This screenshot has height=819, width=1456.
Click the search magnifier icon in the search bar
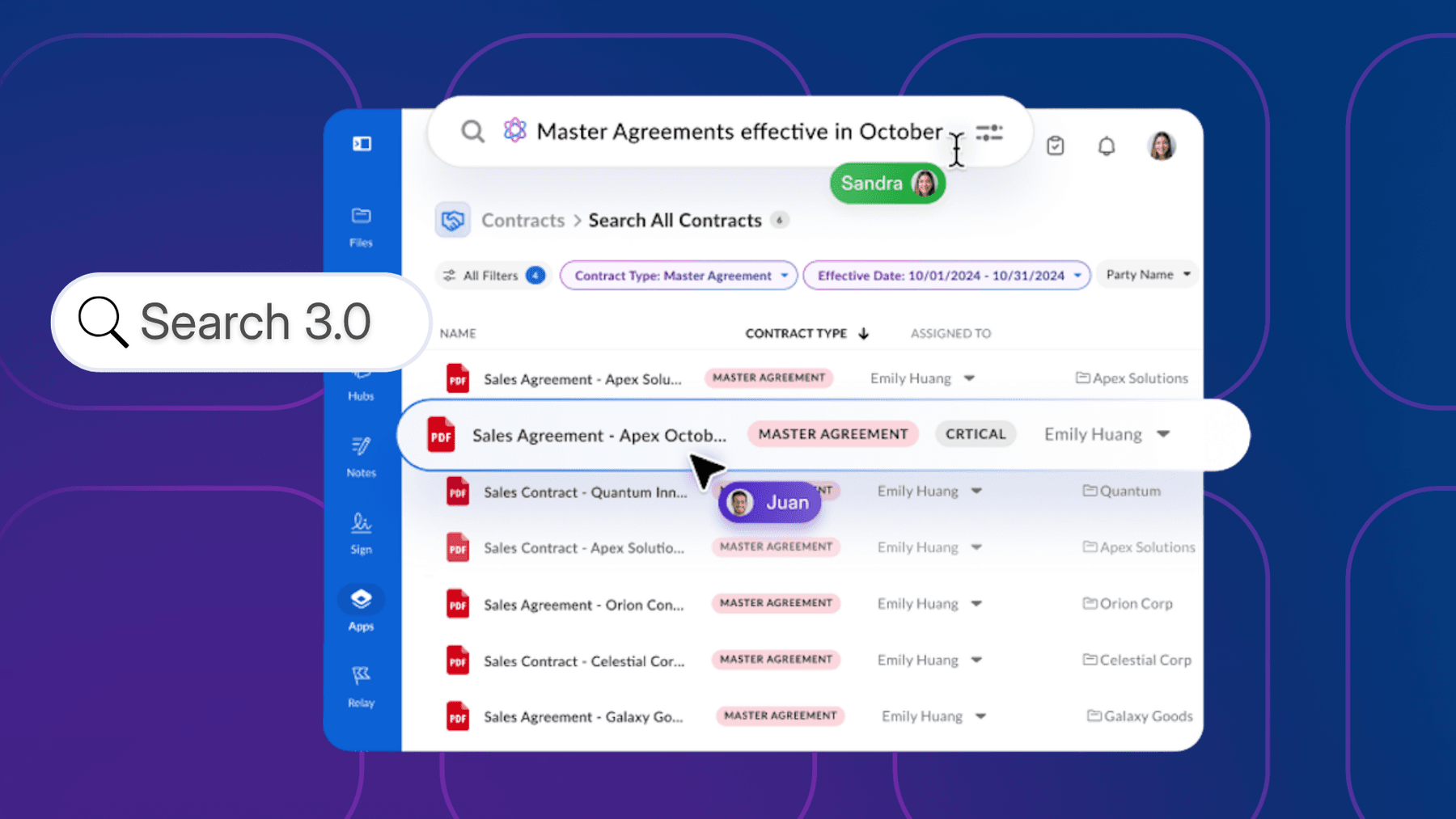472,131
